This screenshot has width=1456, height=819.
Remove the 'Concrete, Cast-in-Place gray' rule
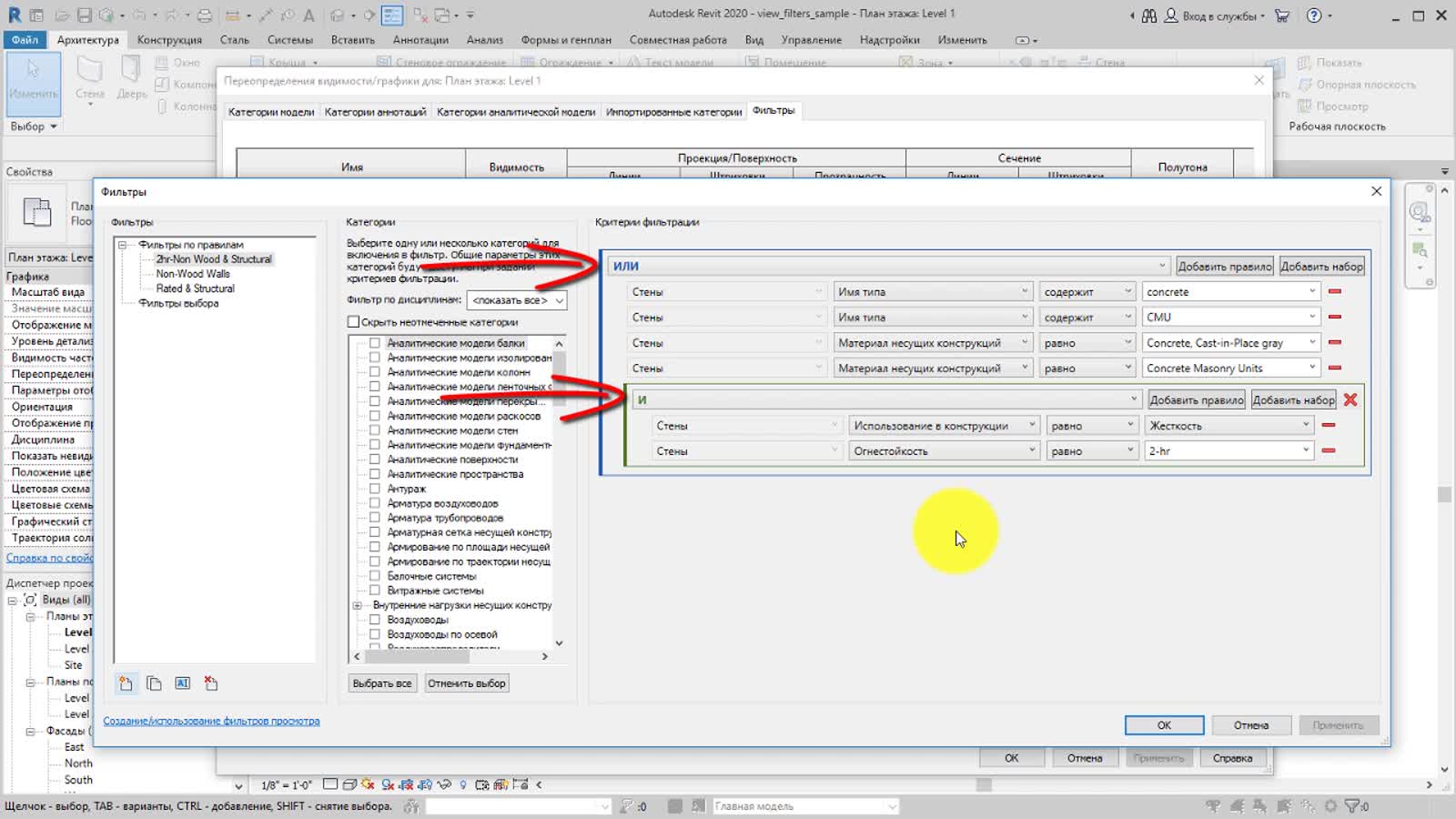click(x=1335, y=342)
